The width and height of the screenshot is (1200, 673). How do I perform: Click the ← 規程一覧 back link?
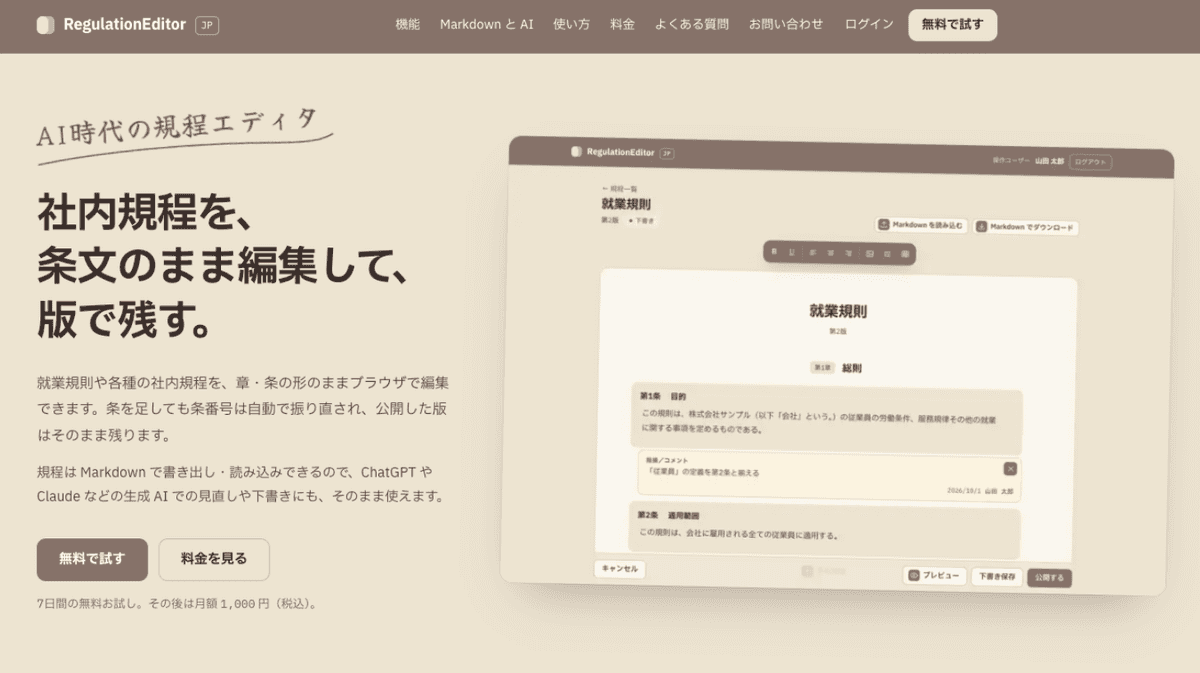point(619,188)
